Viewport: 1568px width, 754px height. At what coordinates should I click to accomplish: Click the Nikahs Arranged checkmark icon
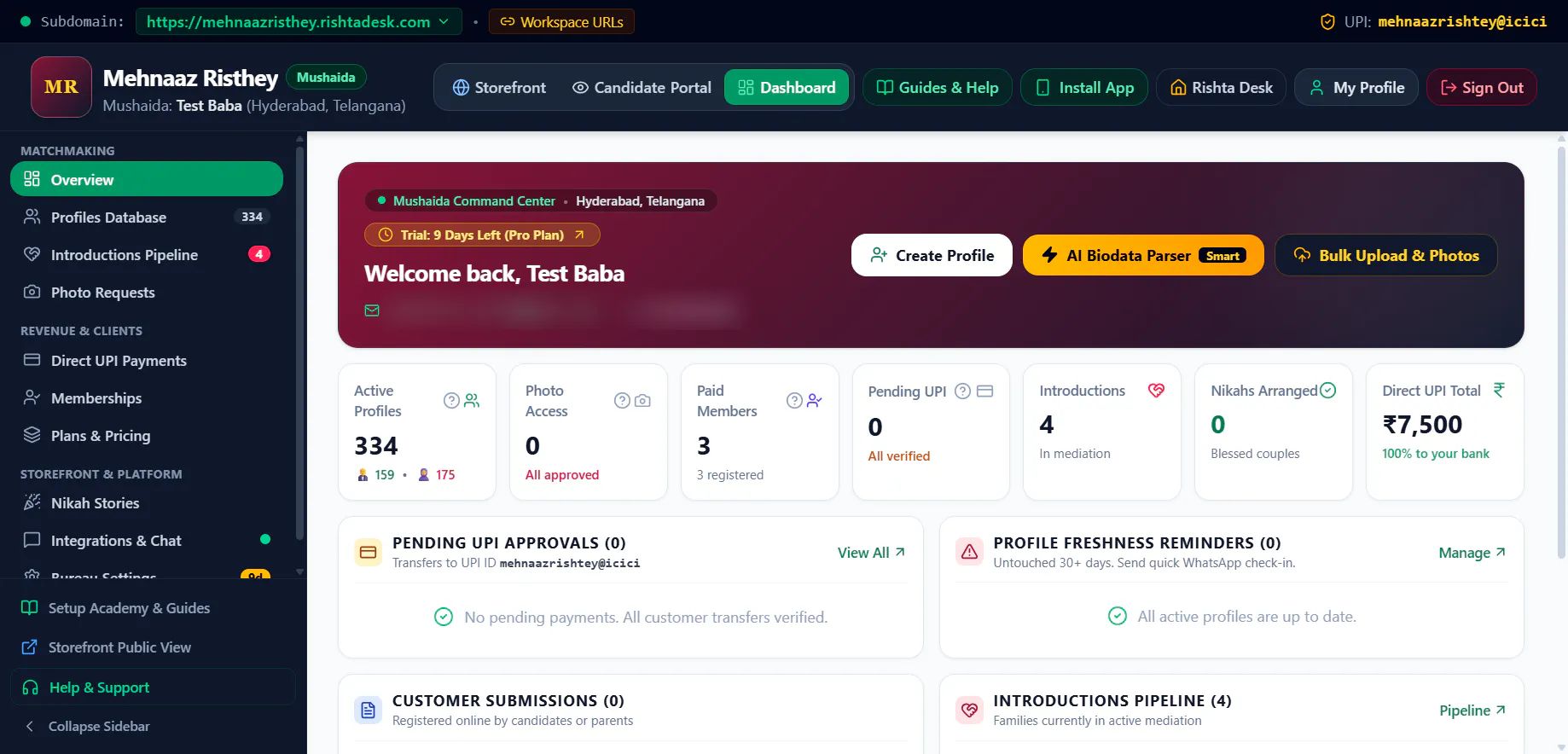click(1328, 390)
